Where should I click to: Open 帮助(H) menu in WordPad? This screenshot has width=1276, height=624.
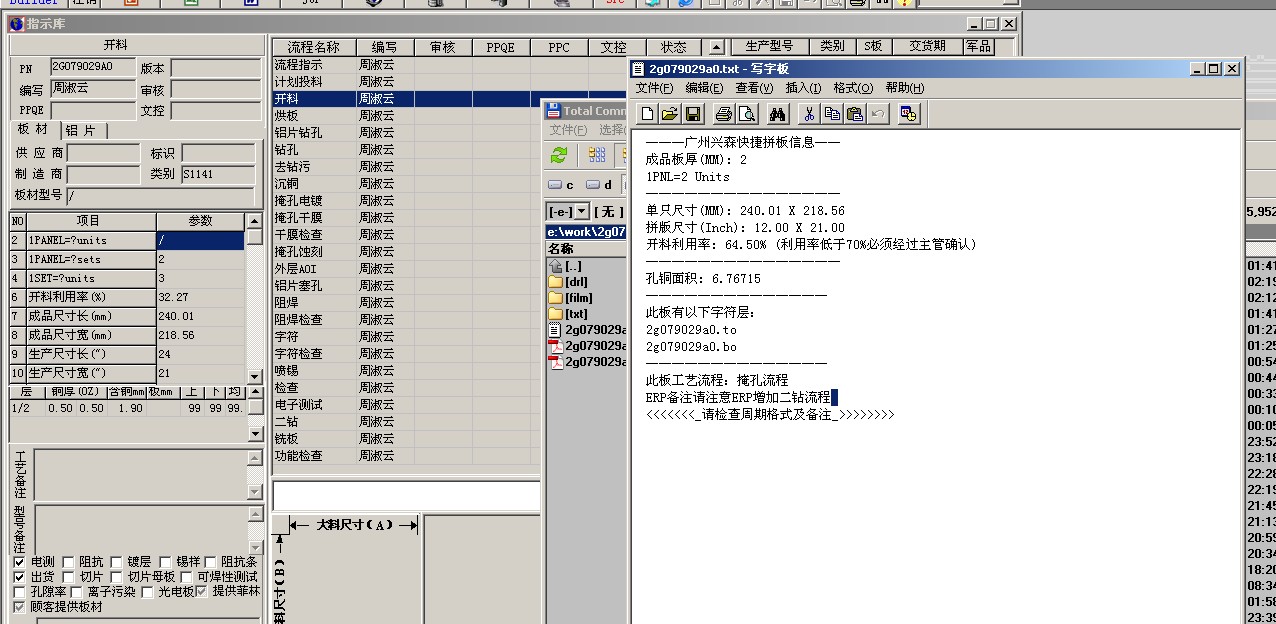coord(904,88)
